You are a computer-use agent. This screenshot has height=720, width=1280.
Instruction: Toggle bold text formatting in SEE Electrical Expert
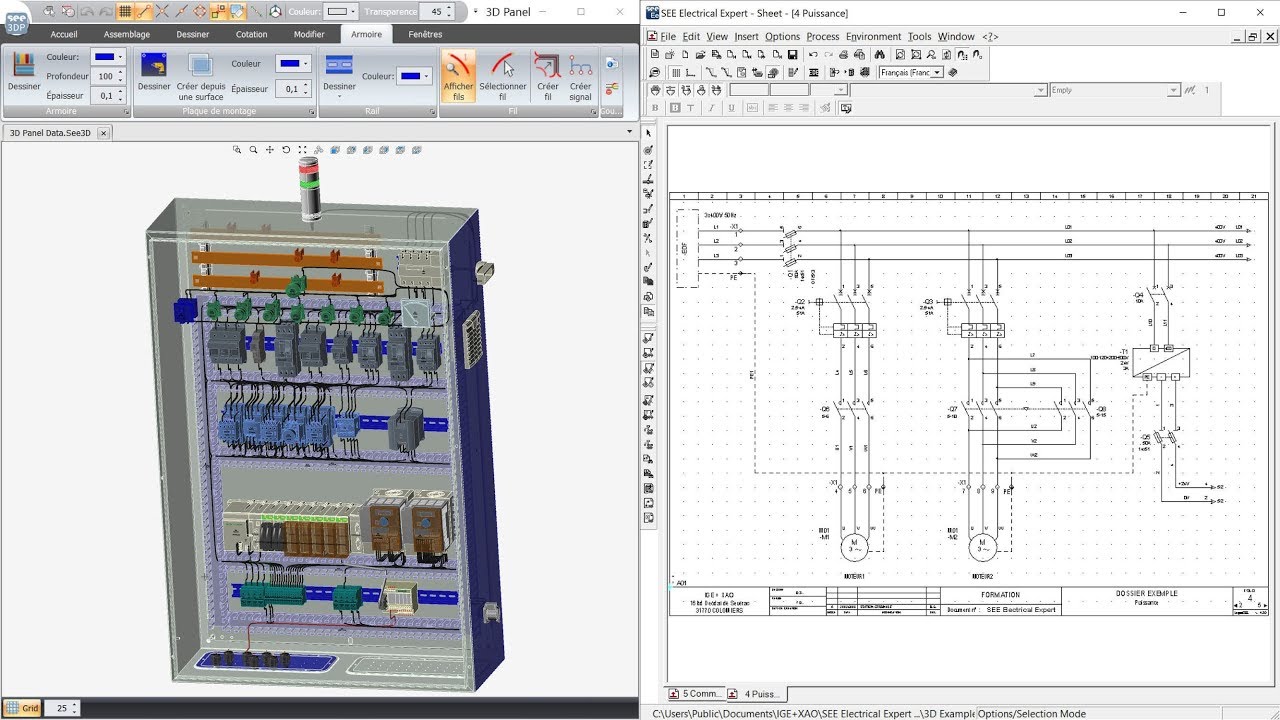coord(654,106)
